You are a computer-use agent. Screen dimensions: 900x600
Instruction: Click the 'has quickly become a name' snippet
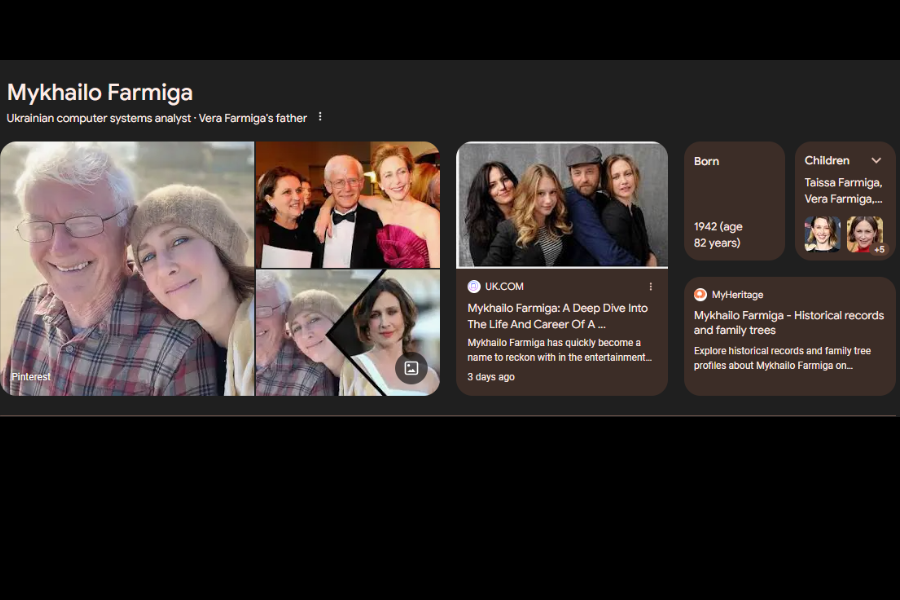560,350
